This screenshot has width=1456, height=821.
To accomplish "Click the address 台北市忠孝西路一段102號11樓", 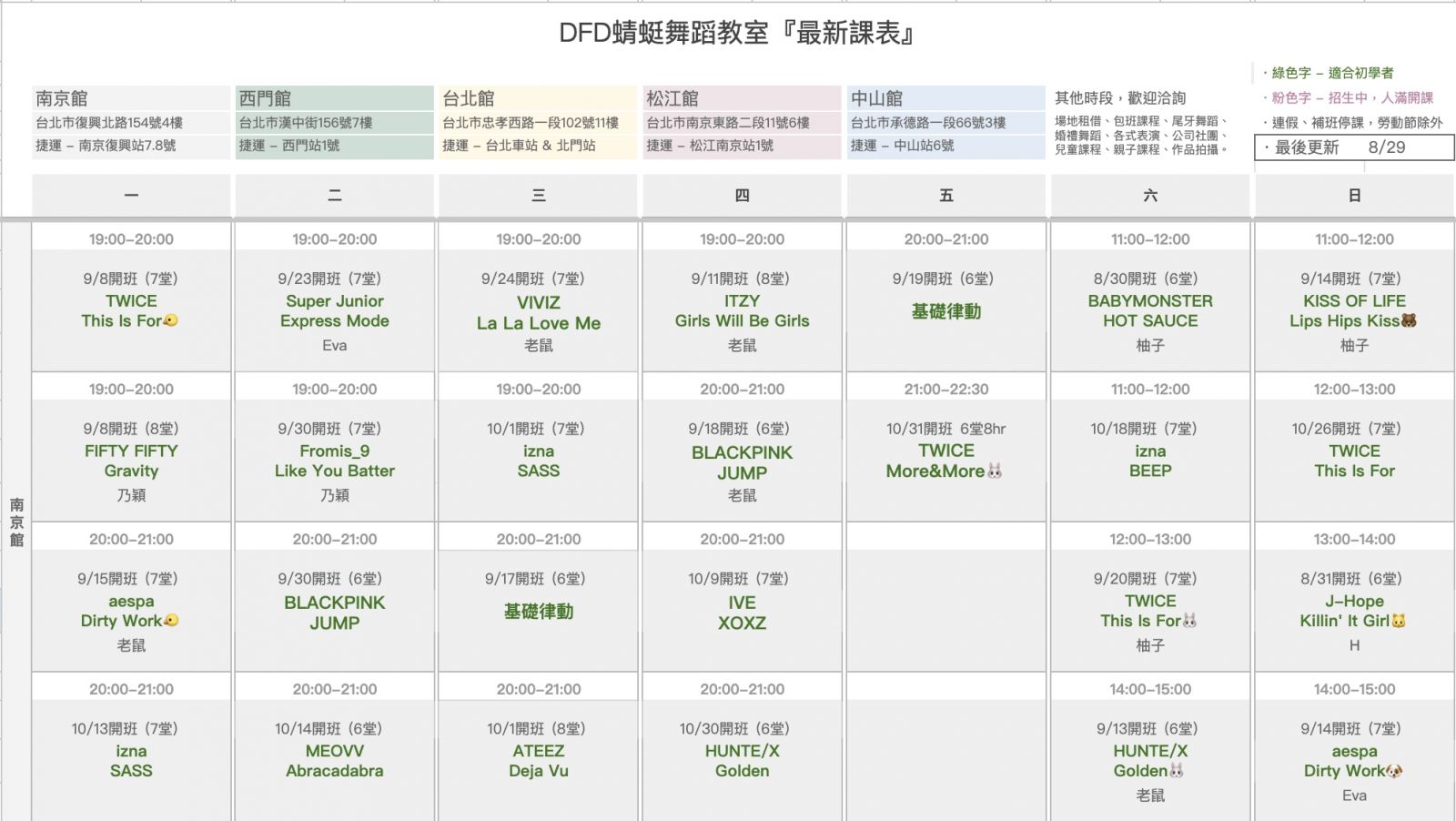I will (x=531, y=123).
